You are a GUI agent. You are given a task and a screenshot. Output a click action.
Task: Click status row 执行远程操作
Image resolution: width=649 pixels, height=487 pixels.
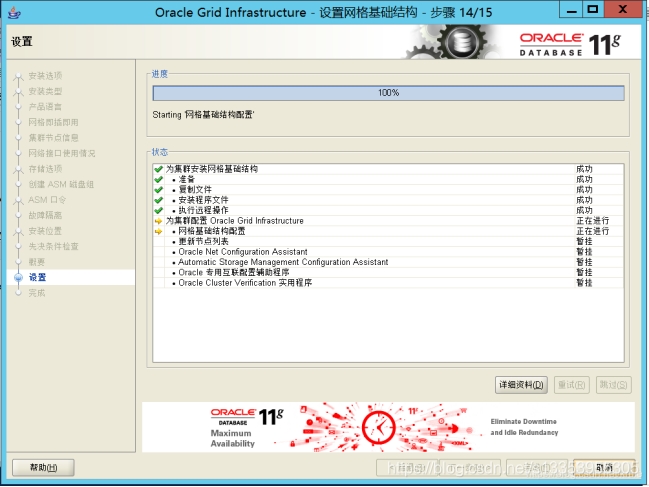(388, 210)
